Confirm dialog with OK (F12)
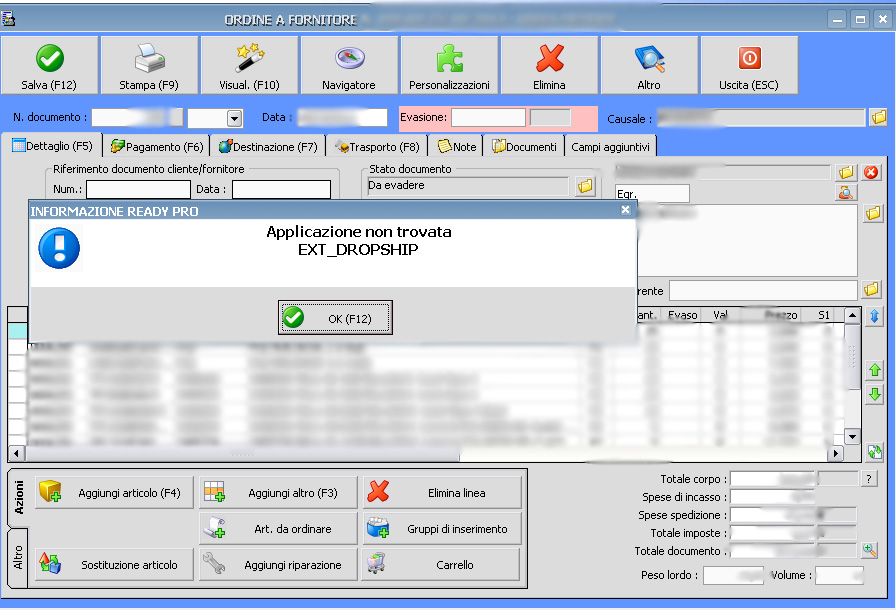896x610 pixels. click(x=335, y=318)
